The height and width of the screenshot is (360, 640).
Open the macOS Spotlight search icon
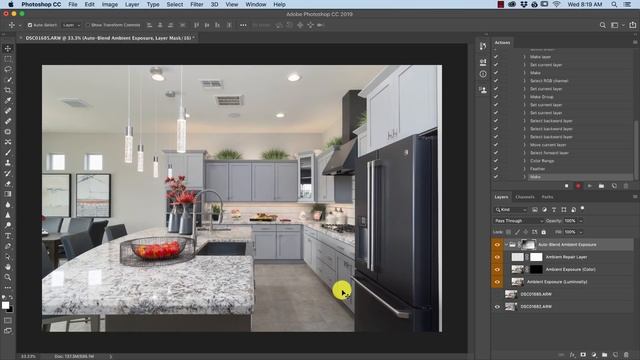coord(614,4)
